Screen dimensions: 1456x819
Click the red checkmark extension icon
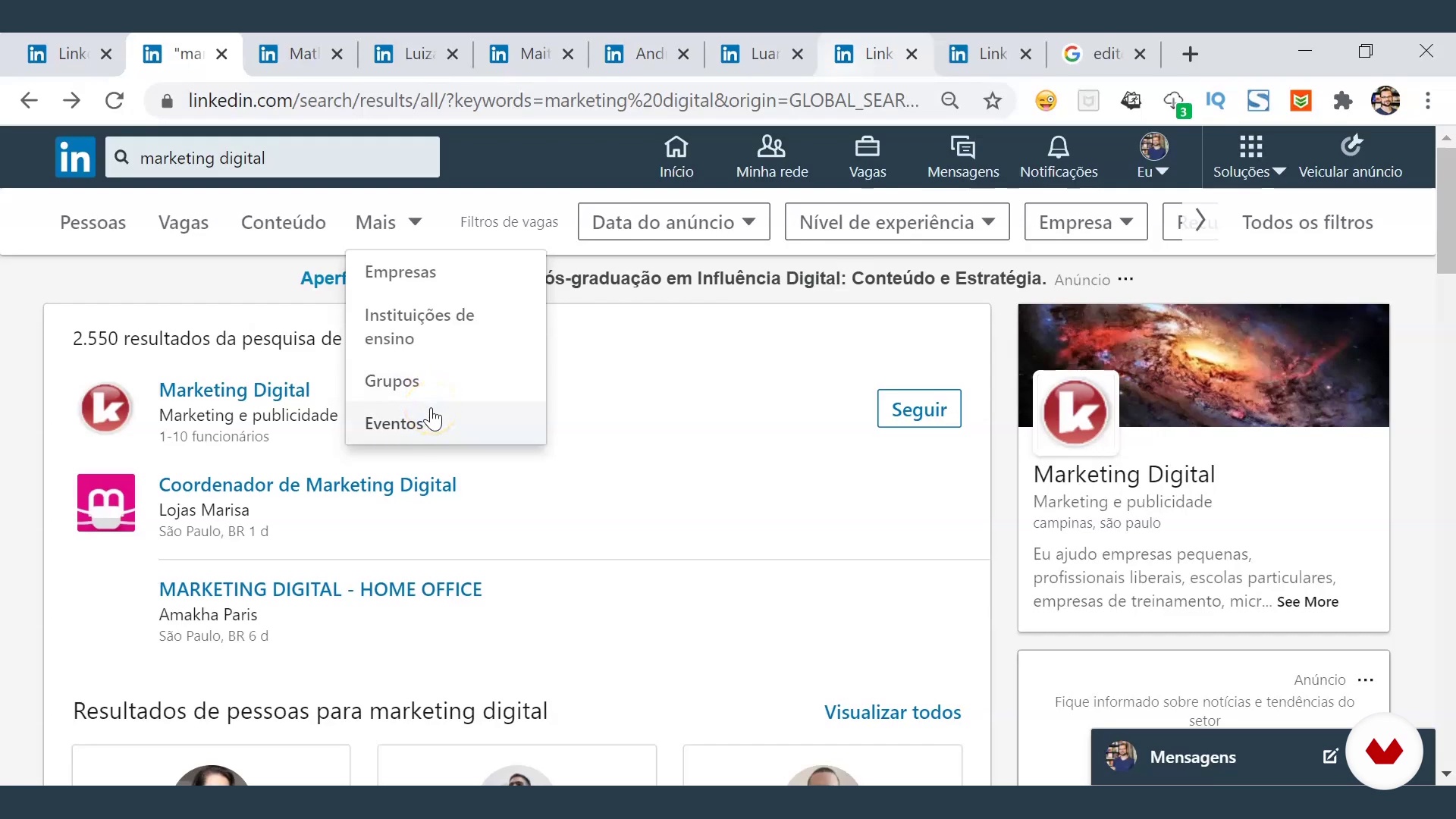(x=1301, y=100)
